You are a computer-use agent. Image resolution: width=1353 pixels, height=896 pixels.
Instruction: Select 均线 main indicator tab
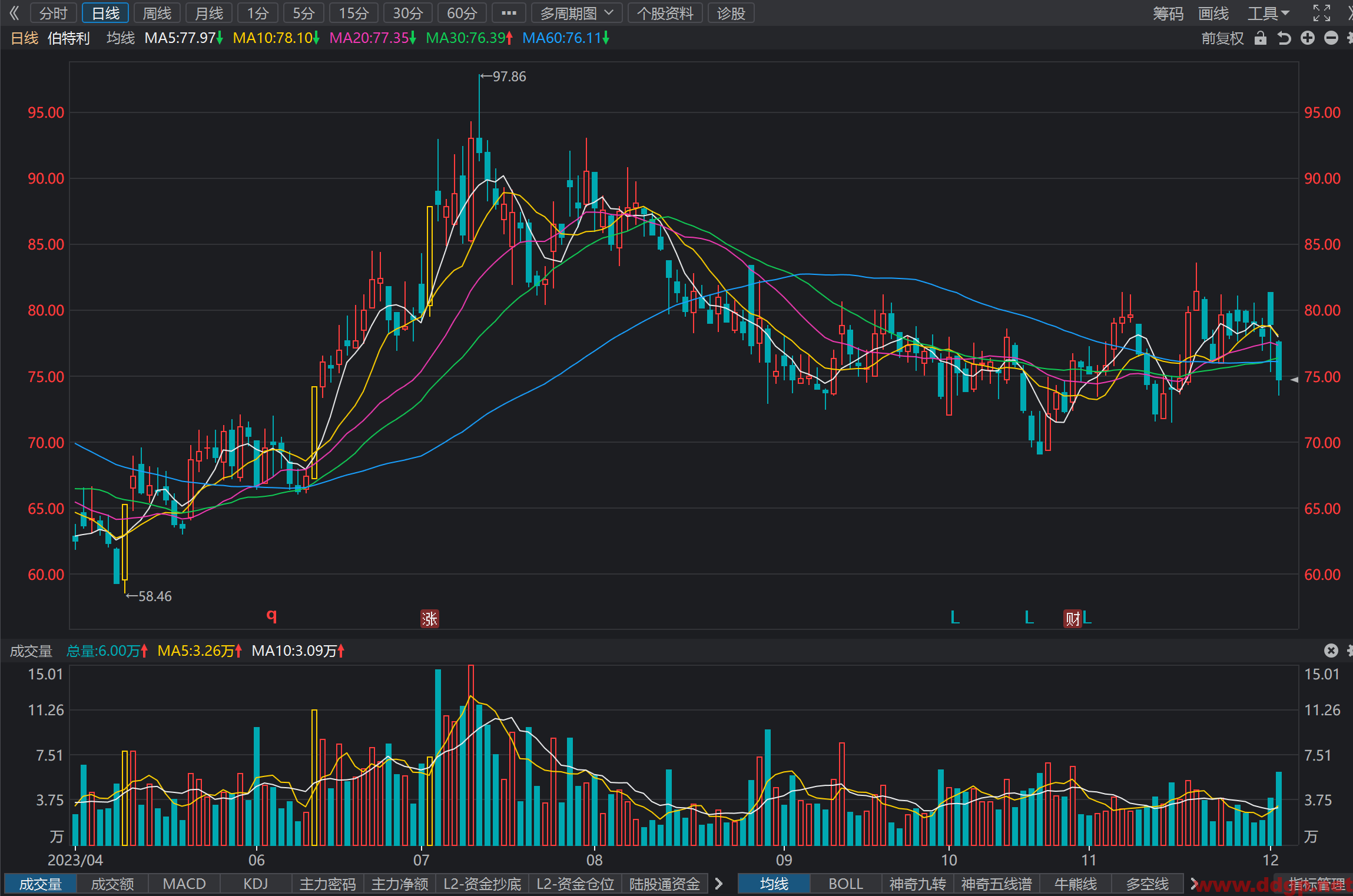[x=774, y=884]
